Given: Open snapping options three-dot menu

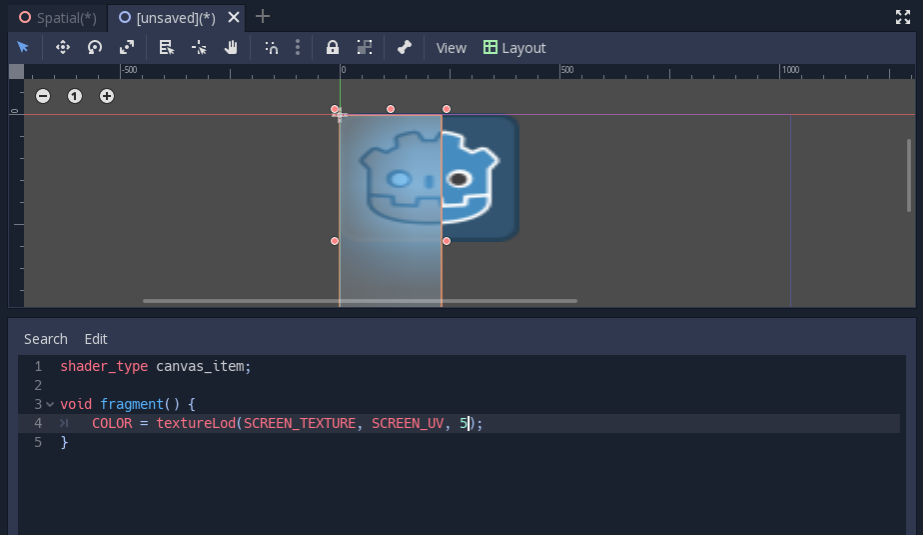Looking at the screenshot, I should 298,47.
